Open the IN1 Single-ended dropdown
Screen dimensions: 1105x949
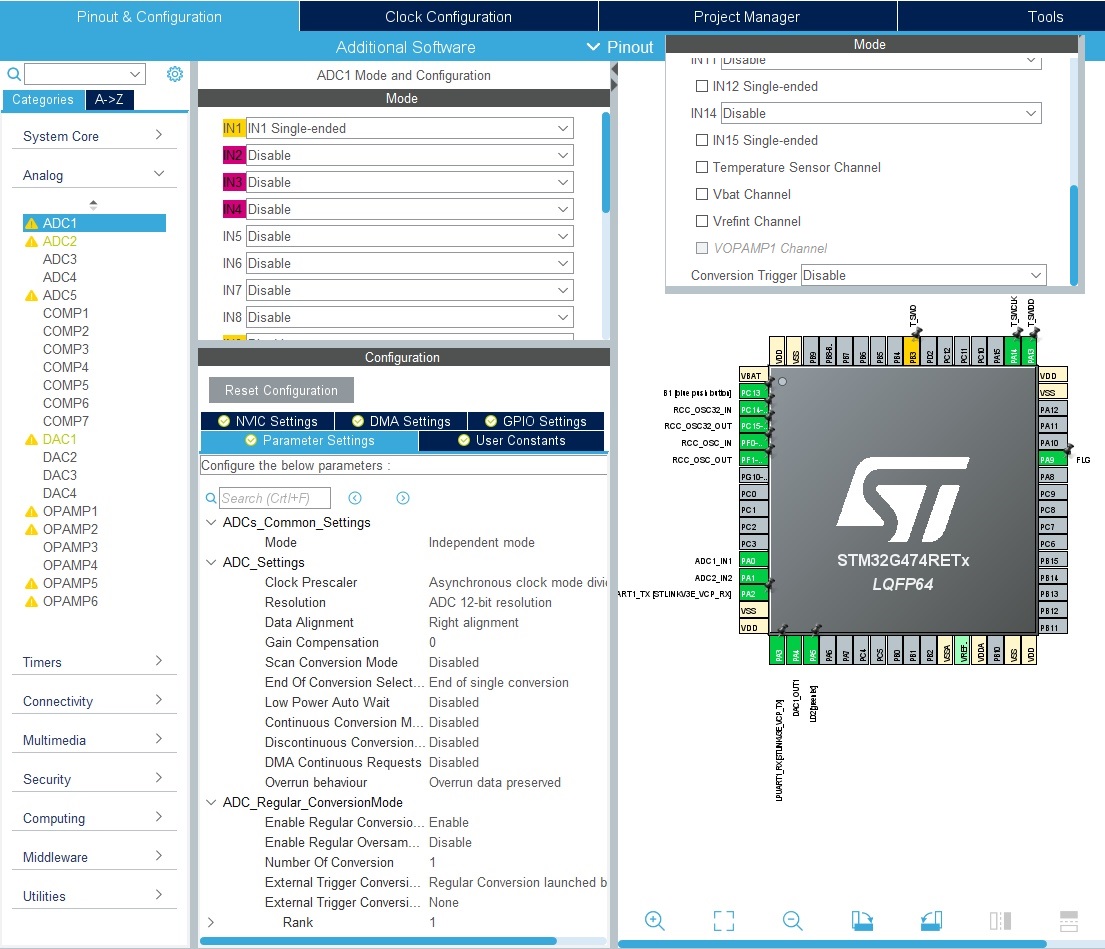tap(409, 128)
